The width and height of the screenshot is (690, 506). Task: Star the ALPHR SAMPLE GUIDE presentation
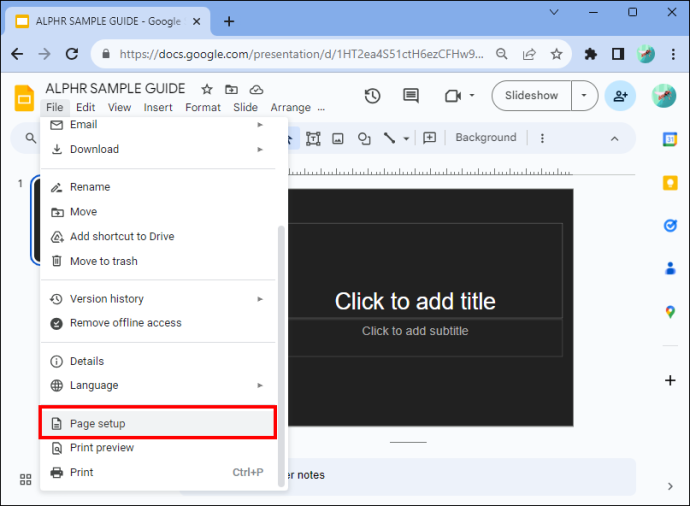[x=207, y=89]
